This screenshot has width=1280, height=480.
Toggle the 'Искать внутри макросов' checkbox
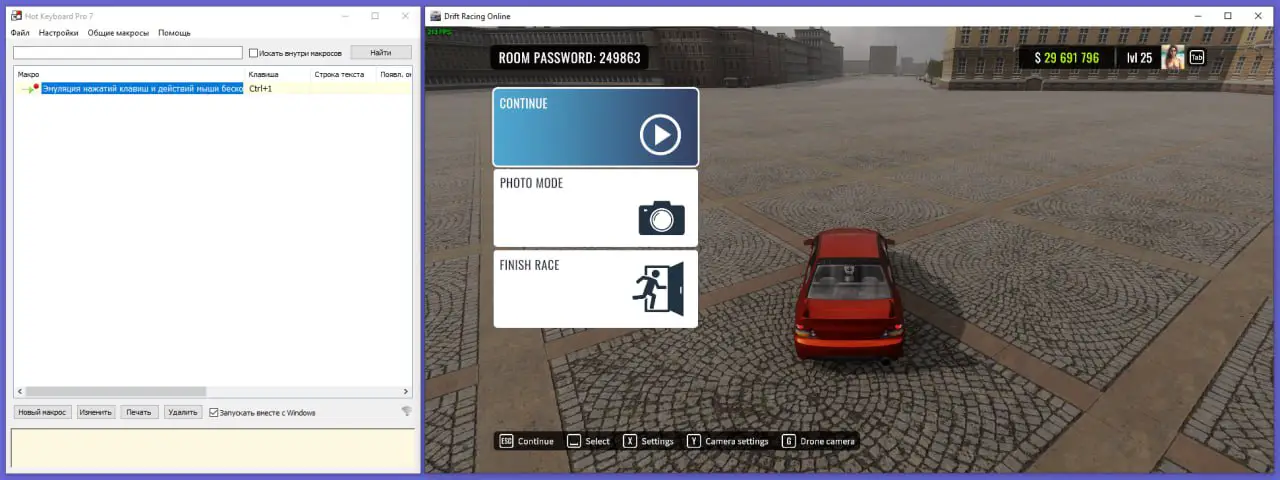[x=253, y=53]
